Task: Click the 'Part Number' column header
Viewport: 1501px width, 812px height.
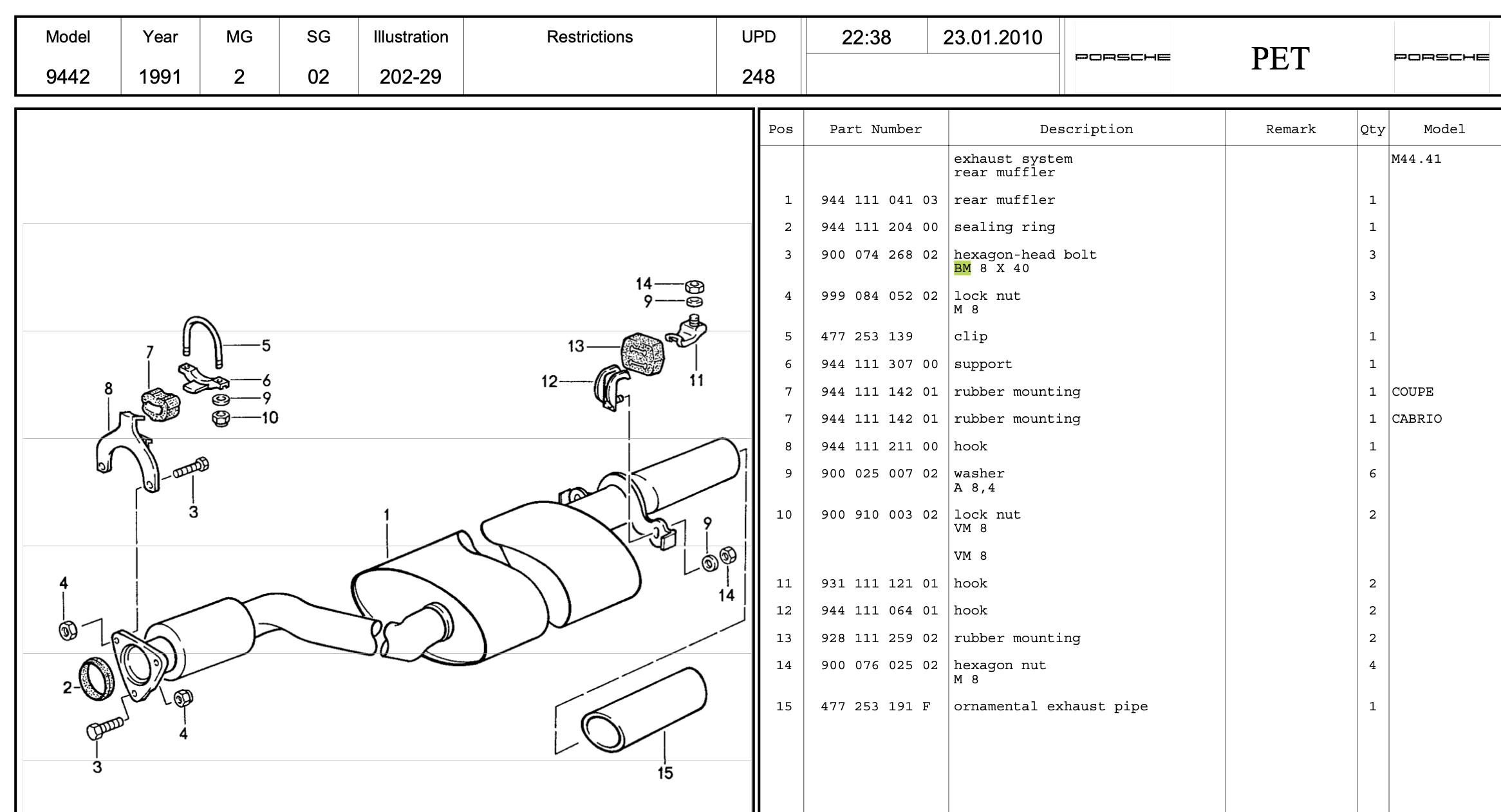Action: point(875,129)
